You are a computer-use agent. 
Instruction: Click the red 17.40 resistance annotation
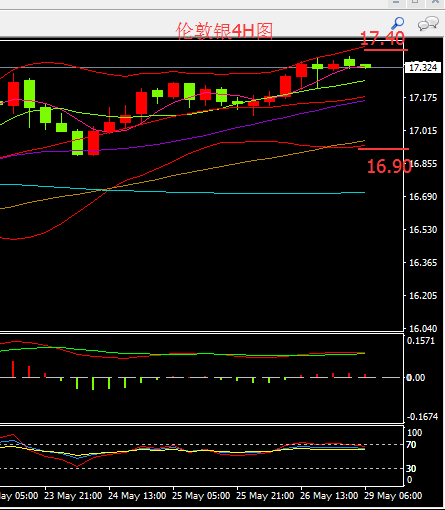tap(383, 39)
